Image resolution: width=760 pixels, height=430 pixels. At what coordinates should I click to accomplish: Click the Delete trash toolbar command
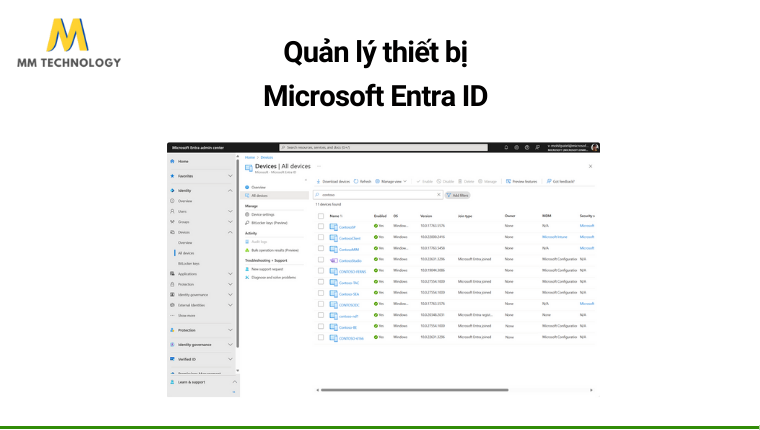click(x=466, y=181)
